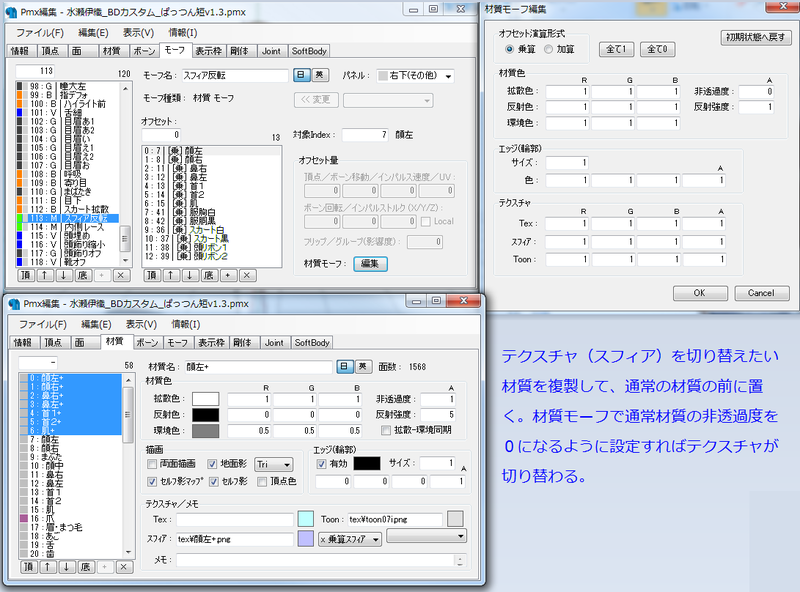Move the selected material down with the ↓ arrow

pos(66,566)
